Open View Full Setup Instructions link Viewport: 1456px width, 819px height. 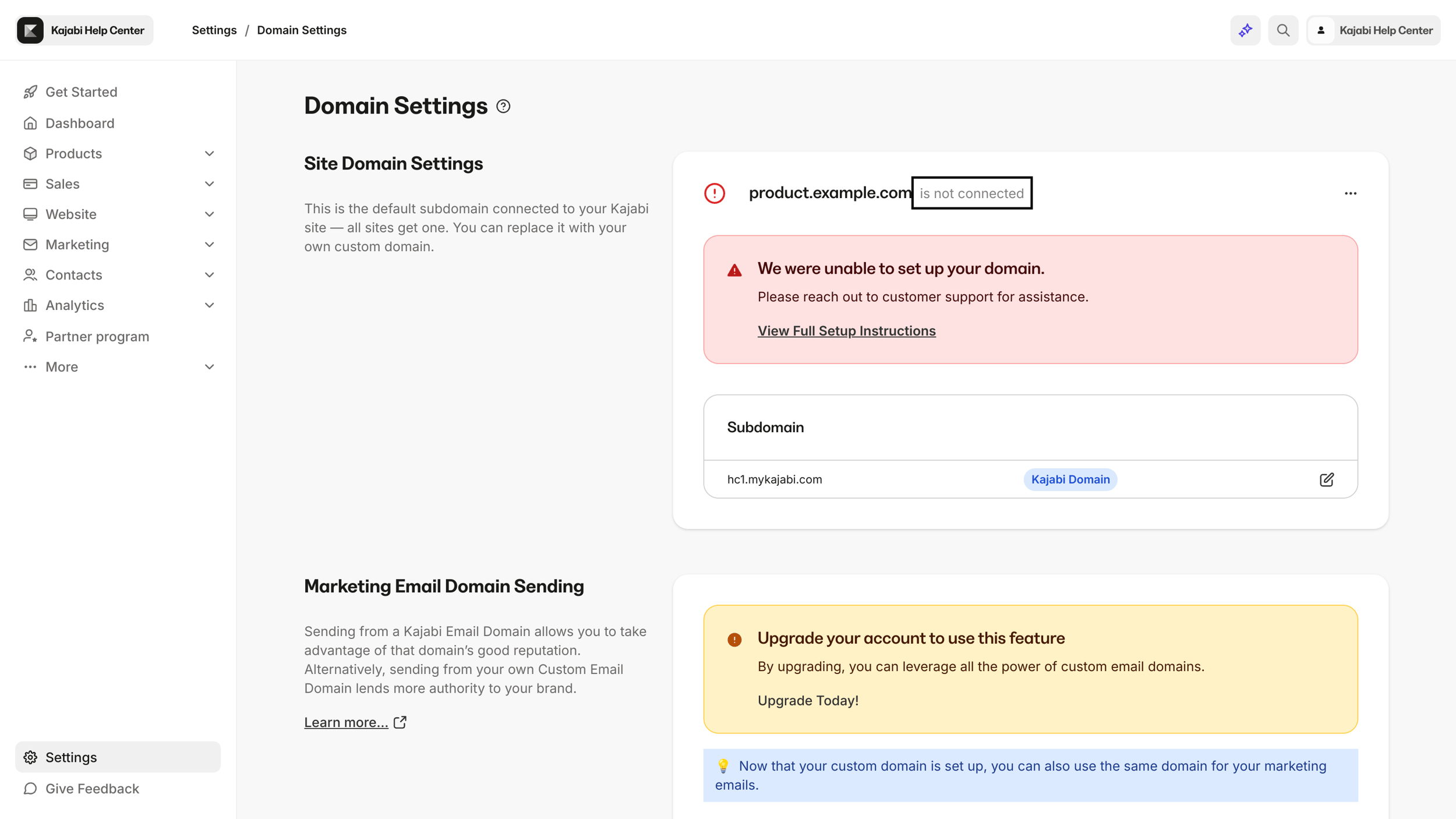(x=846, y=330)
